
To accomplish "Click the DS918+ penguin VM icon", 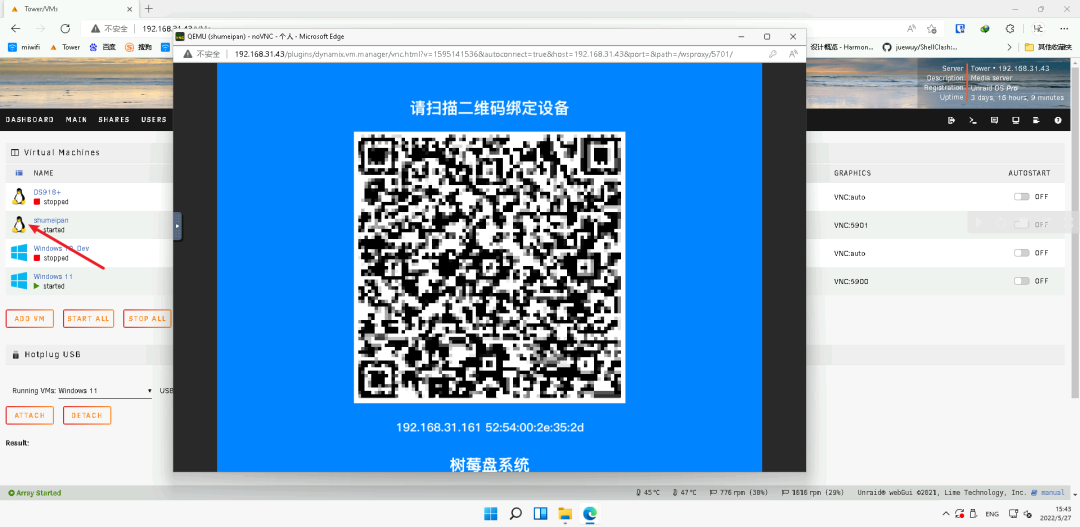I will (x=19, y=196).
